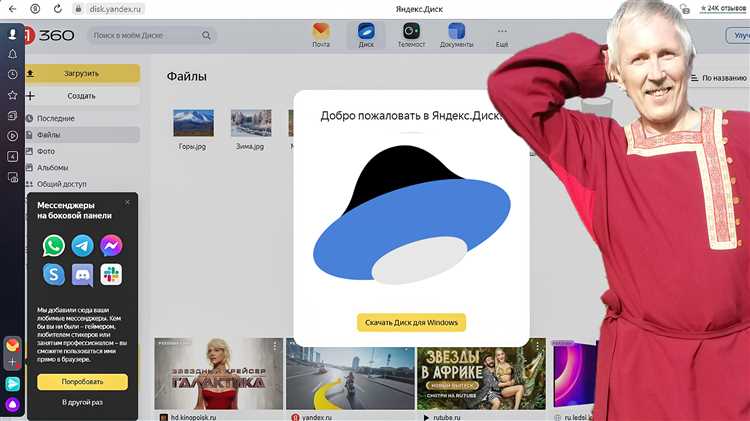Open Альбомы in the sidebar
The image size is (750, 421).
pos(52,167)
